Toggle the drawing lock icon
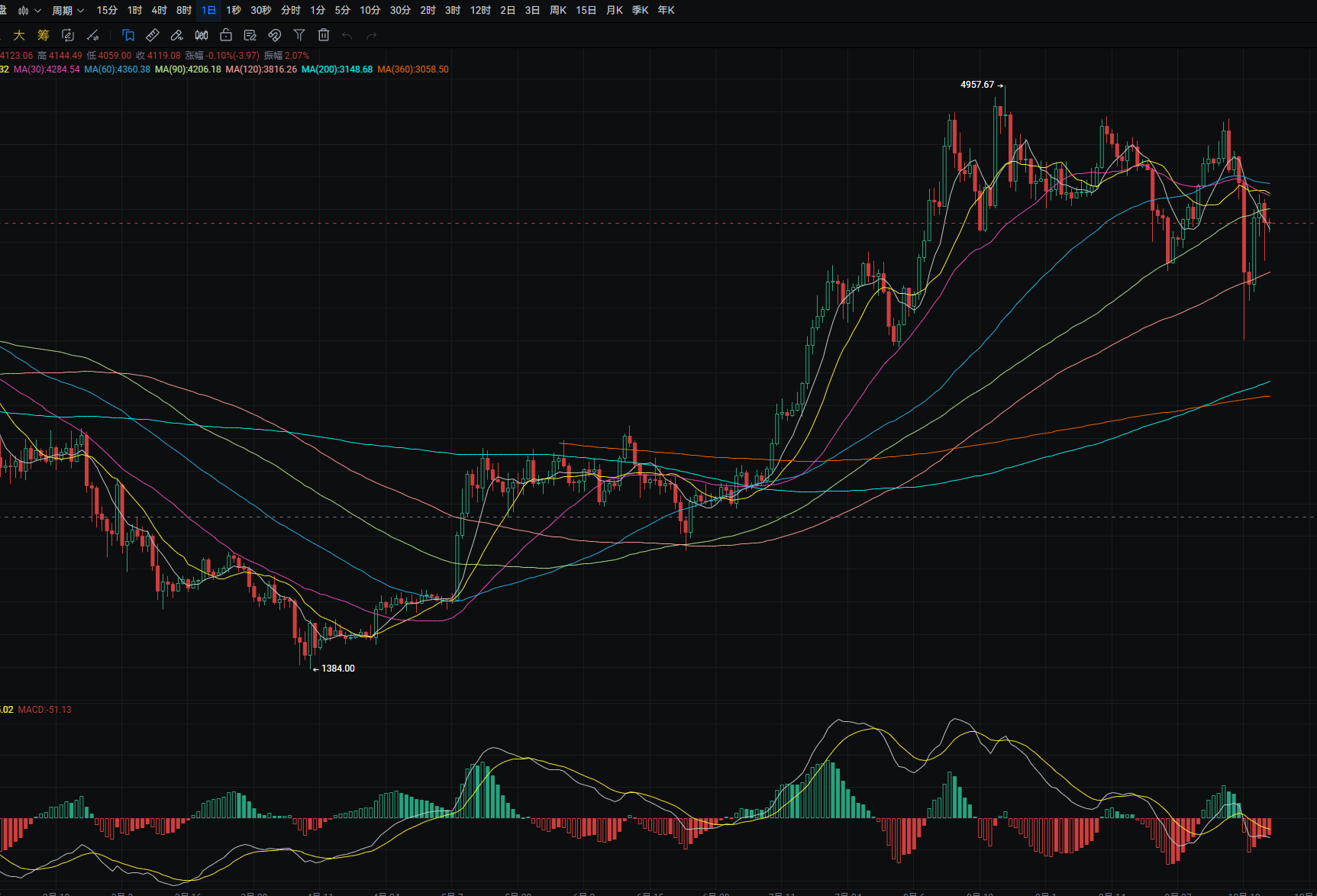 (226, 35)
